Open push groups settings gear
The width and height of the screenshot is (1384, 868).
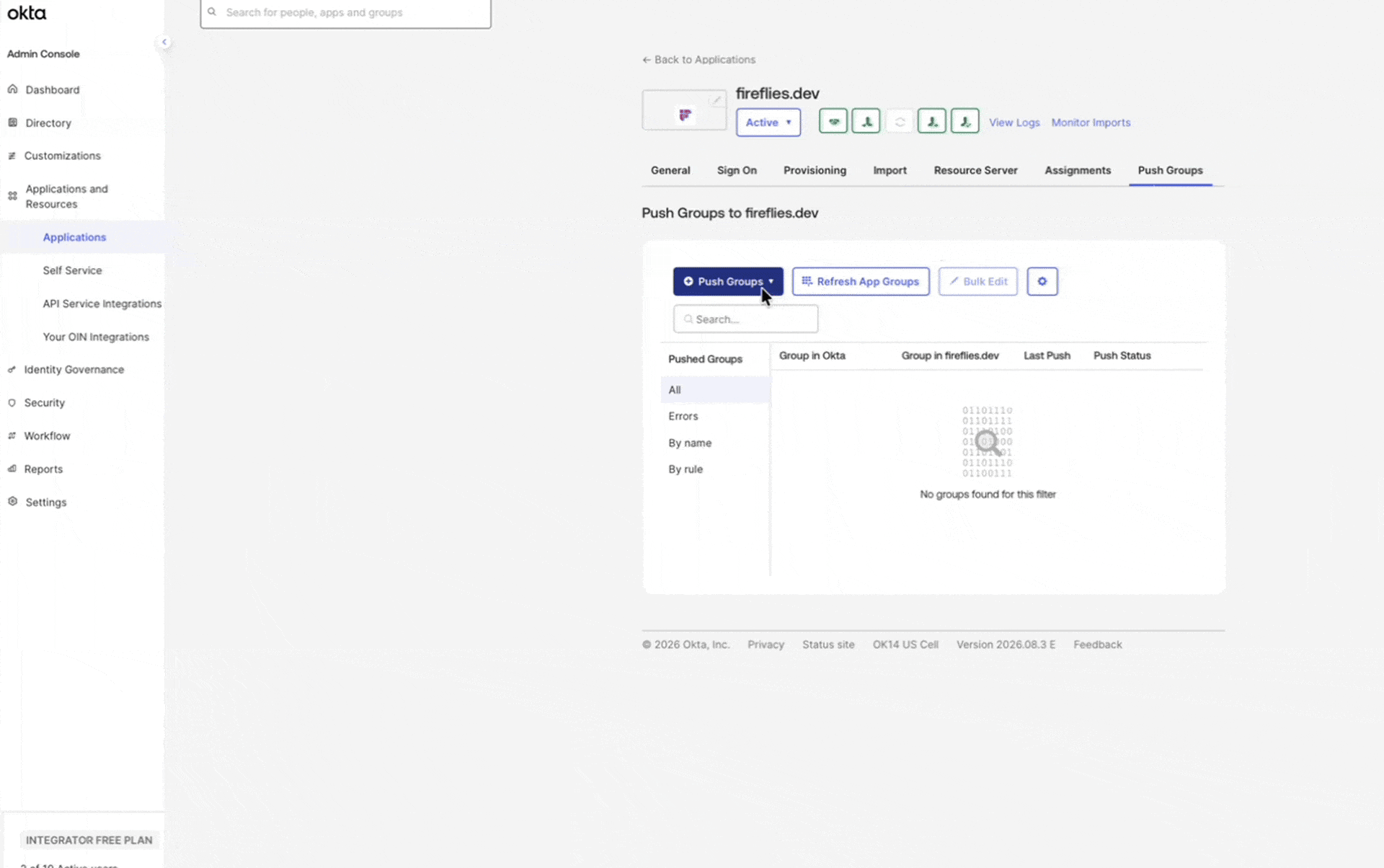1042,281
